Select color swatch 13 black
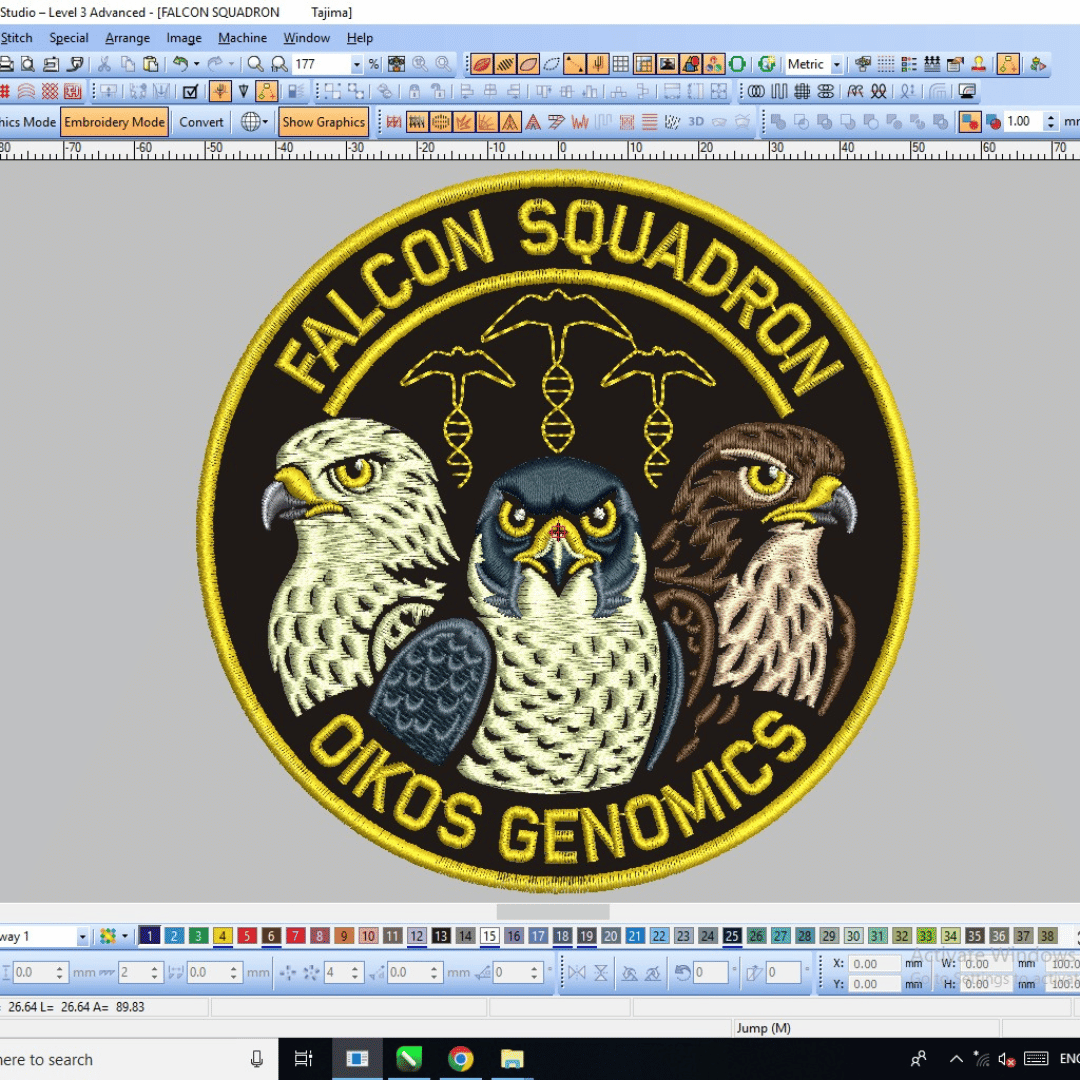The image size is (1080, 1080). pyautogui.click(x=441, y=936)
